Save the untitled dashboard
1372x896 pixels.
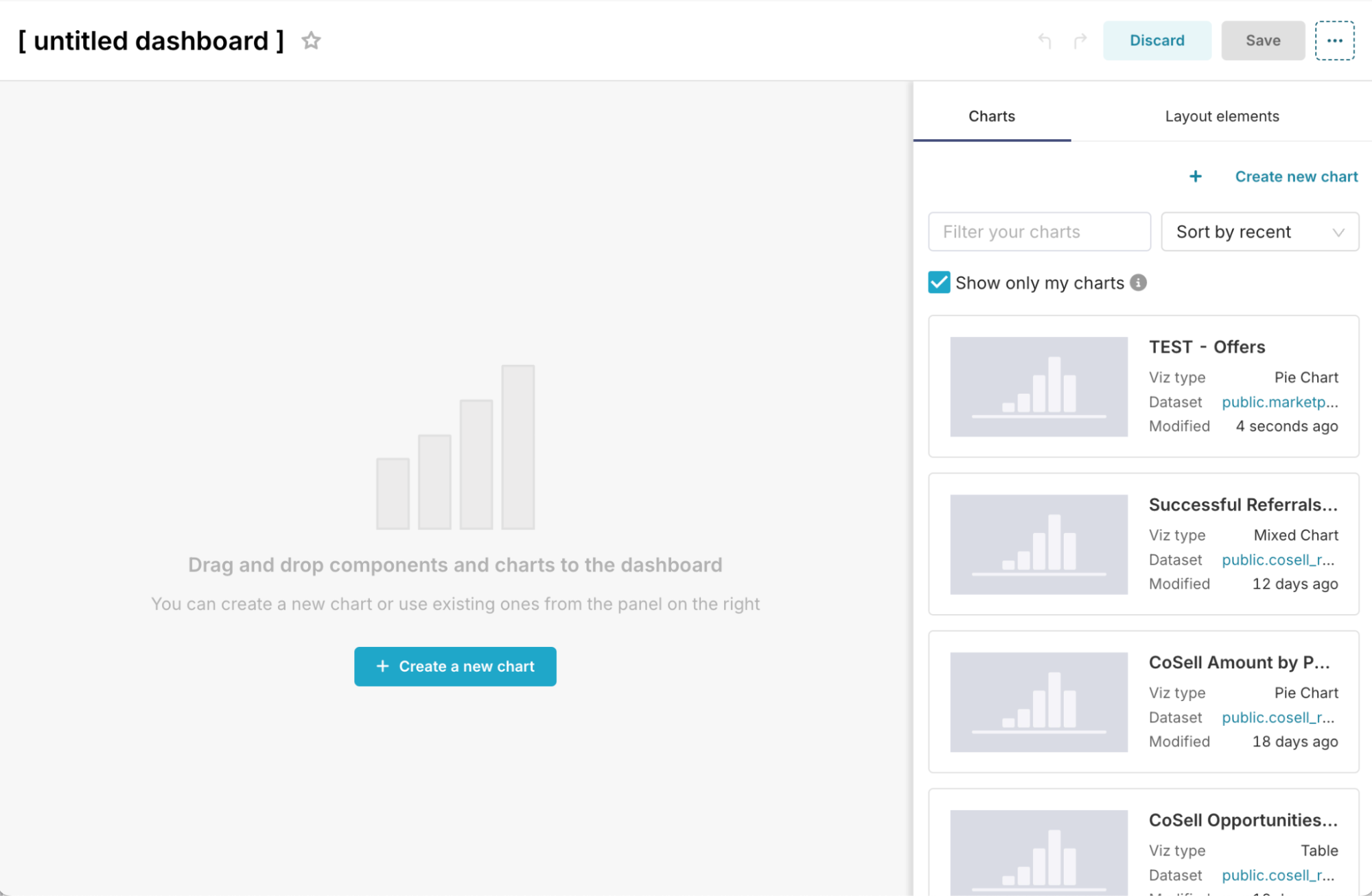coord(1263,40)
